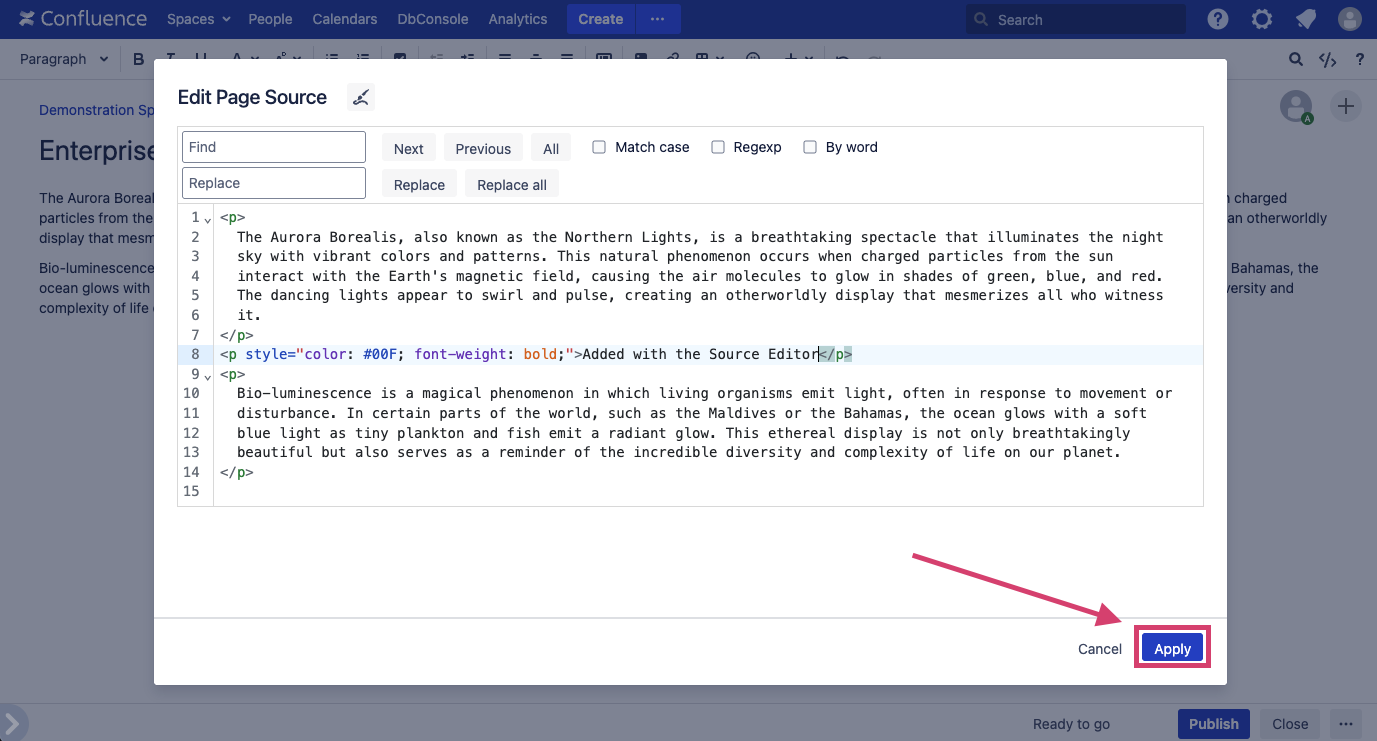Enable the Match case checkbox
This screenshot has height=741, width=1377.
coord(598,146)
